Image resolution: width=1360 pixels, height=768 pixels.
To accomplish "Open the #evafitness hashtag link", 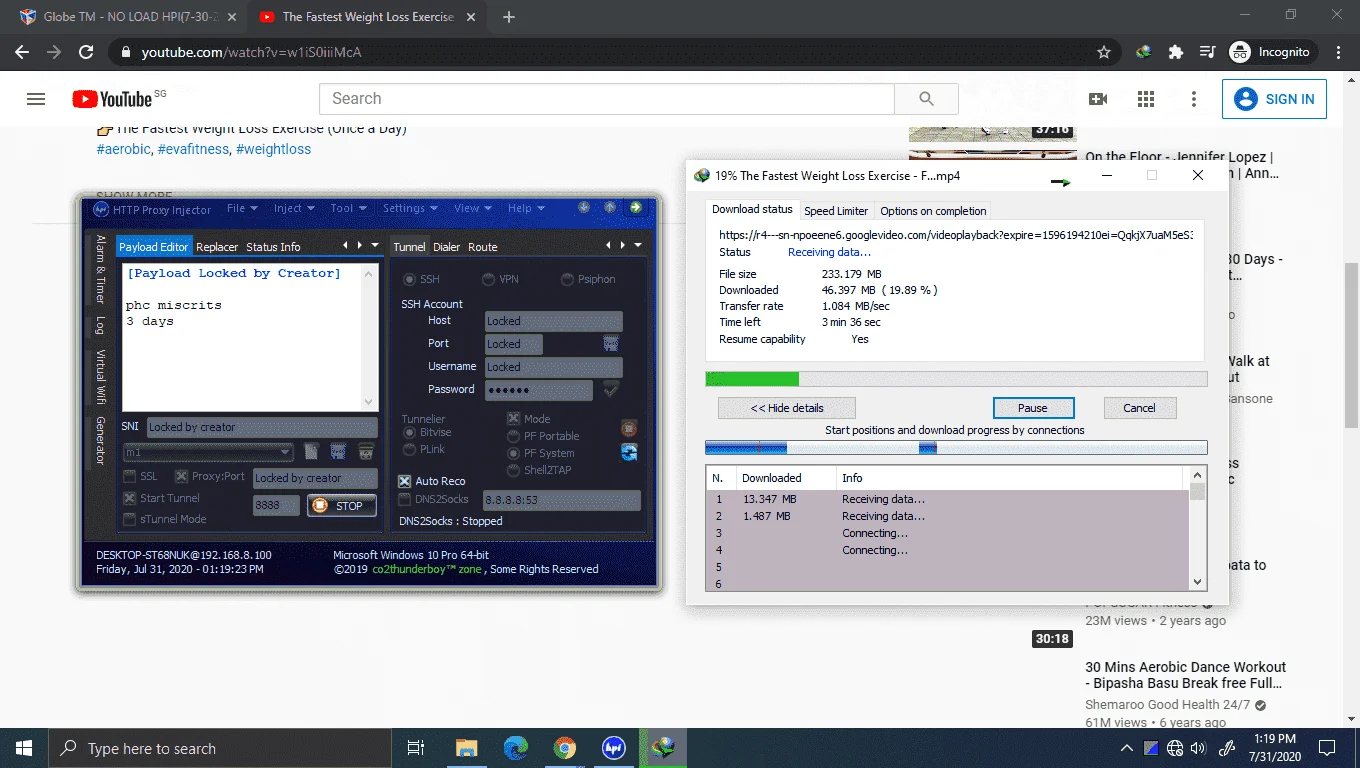I will pyautogui.click(x=193, y=149).
